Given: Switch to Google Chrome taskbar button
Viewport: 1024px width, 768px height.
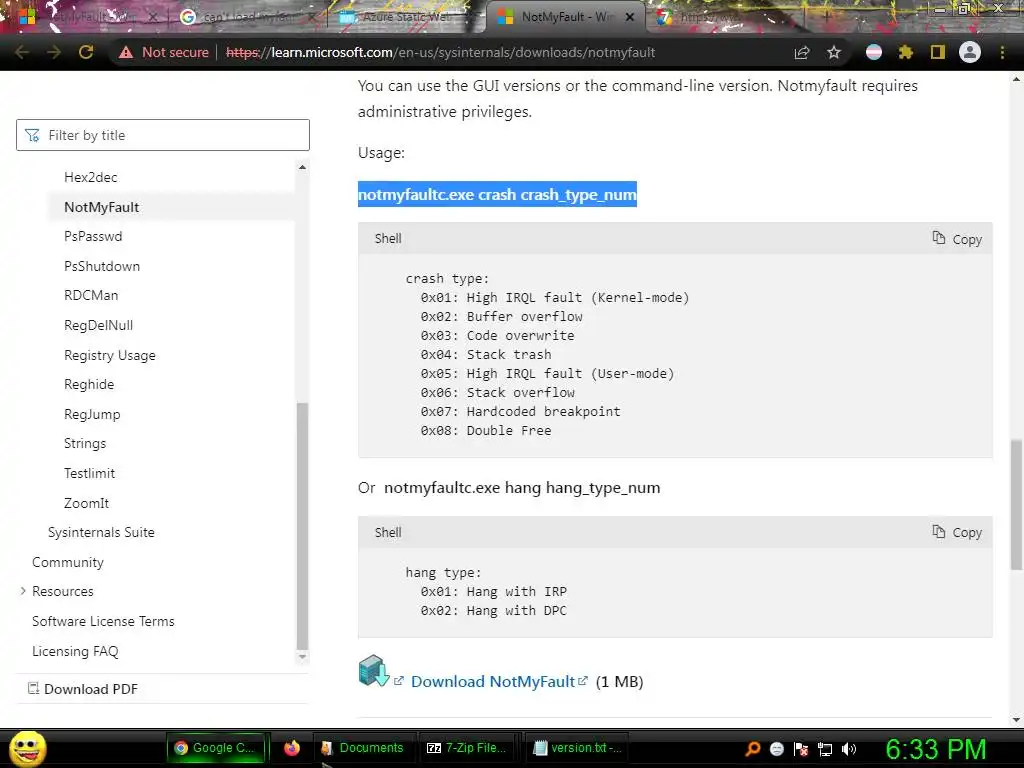Looking at the screenshot, I should tap(217, 748).
